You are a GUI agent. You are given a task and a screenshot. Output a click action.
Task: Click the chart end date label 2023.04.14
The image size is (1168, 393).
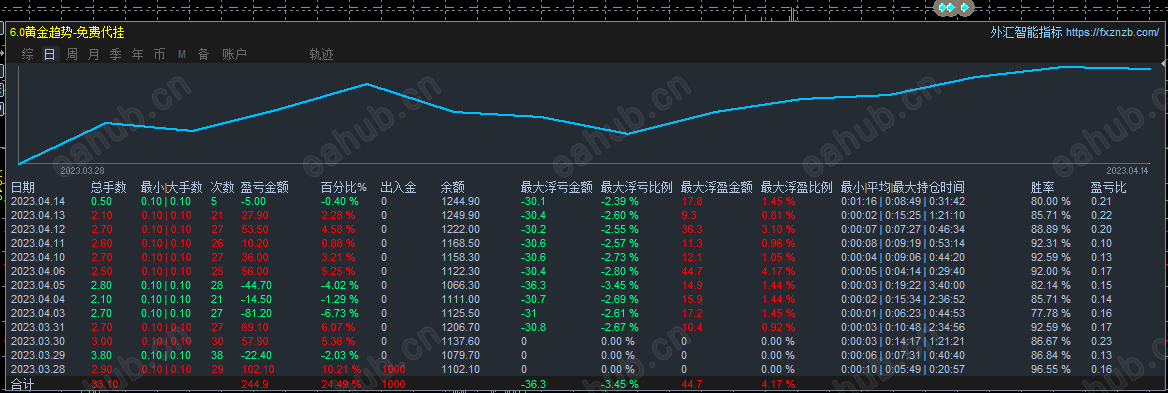[x=1127, y=170]
